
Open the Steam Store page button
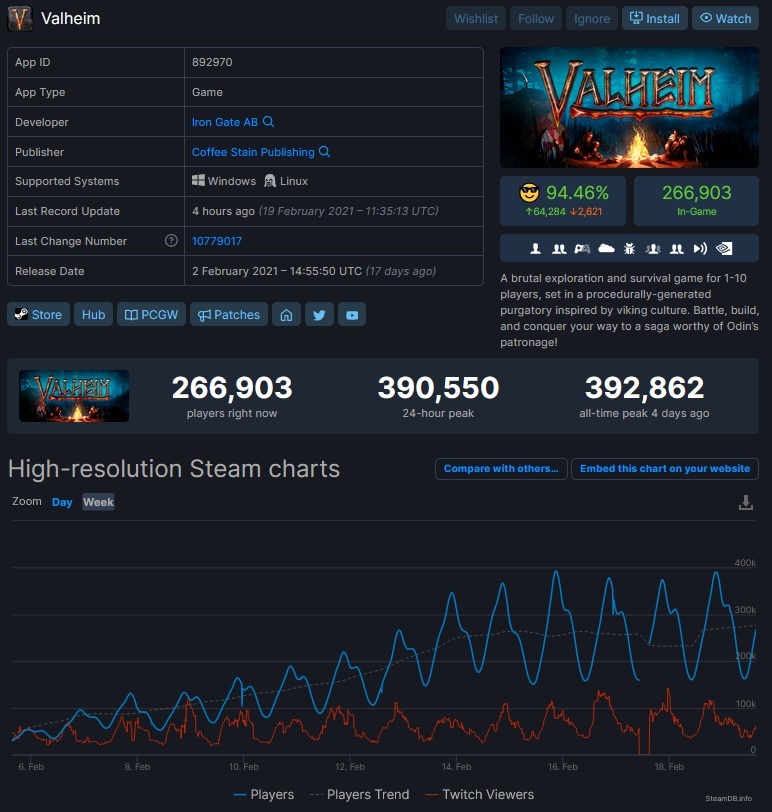pyautogui.click(x=38, y=314)
